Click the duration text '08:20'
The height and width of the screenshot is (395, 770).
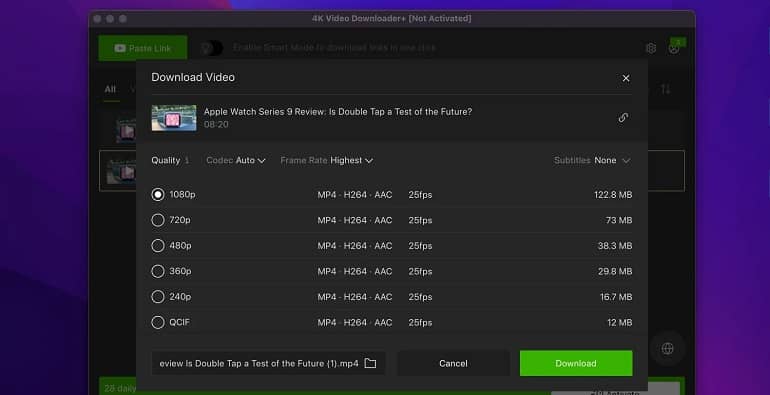point(216,124)
